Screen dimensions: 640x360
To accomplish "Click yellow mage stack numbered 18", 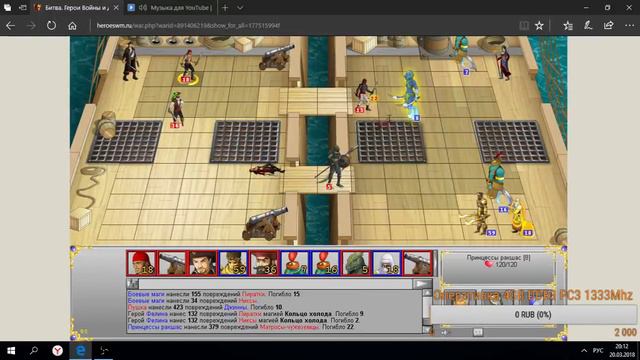I will [x=520, y=217].
